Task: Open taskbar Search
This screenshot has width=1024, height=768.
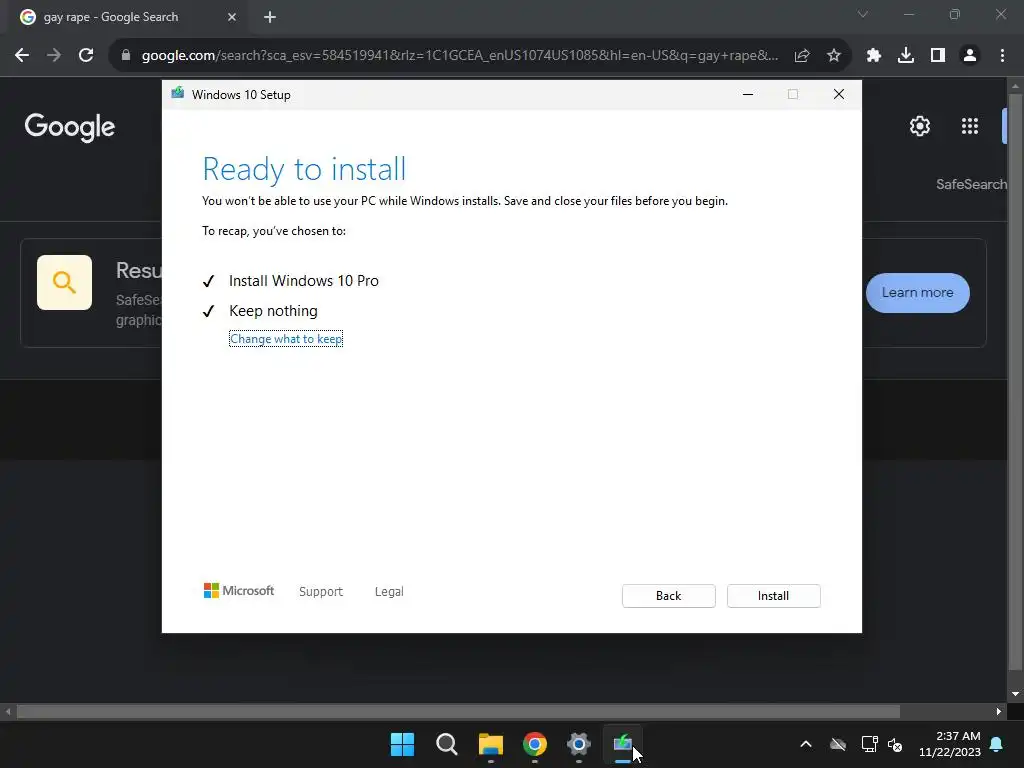Action: pyautogui.click(x=447, y=744)
